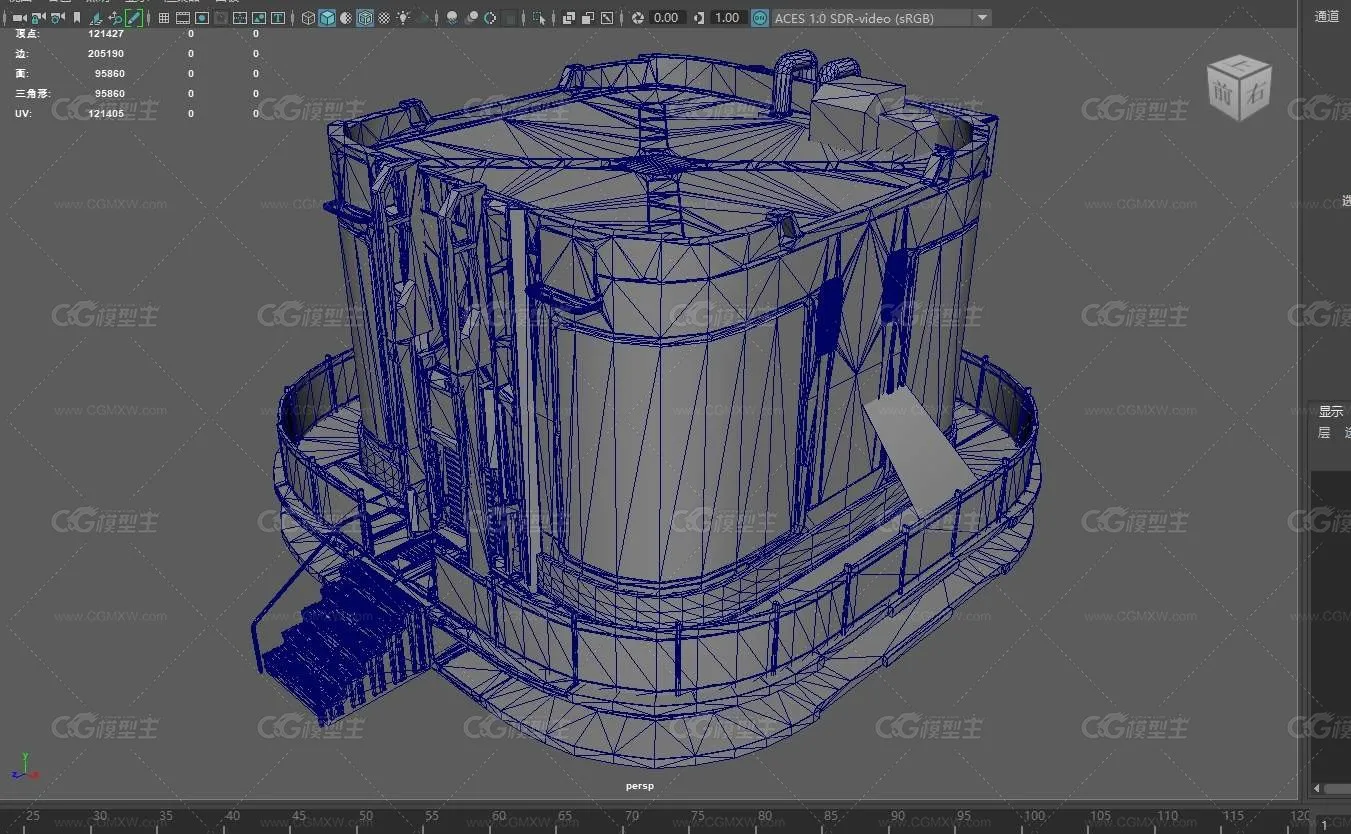Click frame 30 on the time slider
Image resolution: width=1351 pixels, height=834 pixels.
point(99,817)
